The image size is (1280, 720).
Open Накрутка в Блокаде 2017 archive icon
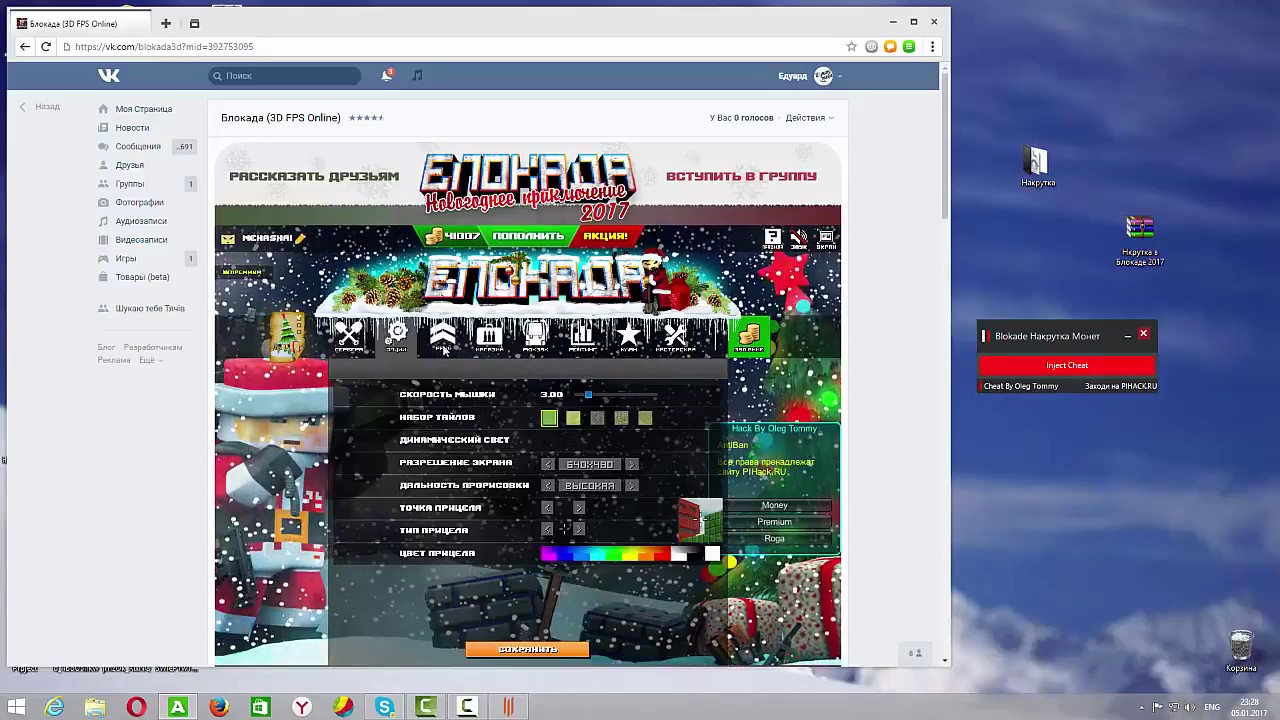[x=1140, y=240]
